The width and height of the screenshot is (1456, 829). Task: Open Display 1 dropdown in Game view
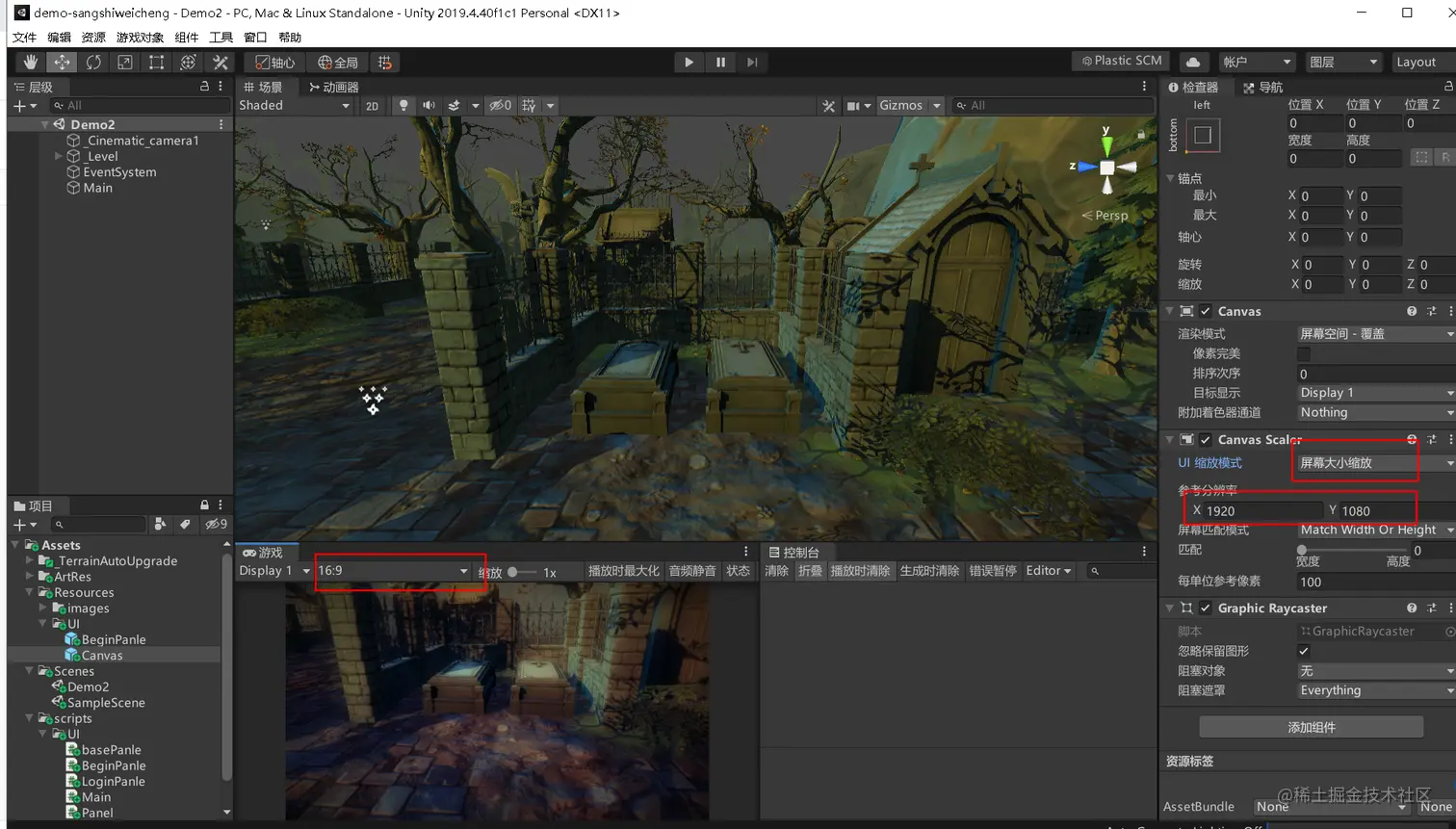tap(274, 571)
